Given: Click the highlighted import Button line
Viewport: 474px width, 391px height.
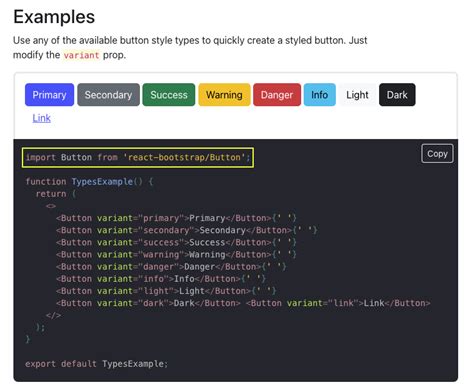Looking at the screenshot, I should pos(138,158).
